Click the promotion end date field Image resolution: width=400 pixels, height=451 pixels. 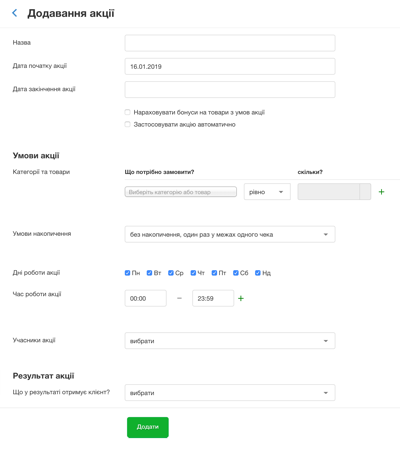[230, 89]
